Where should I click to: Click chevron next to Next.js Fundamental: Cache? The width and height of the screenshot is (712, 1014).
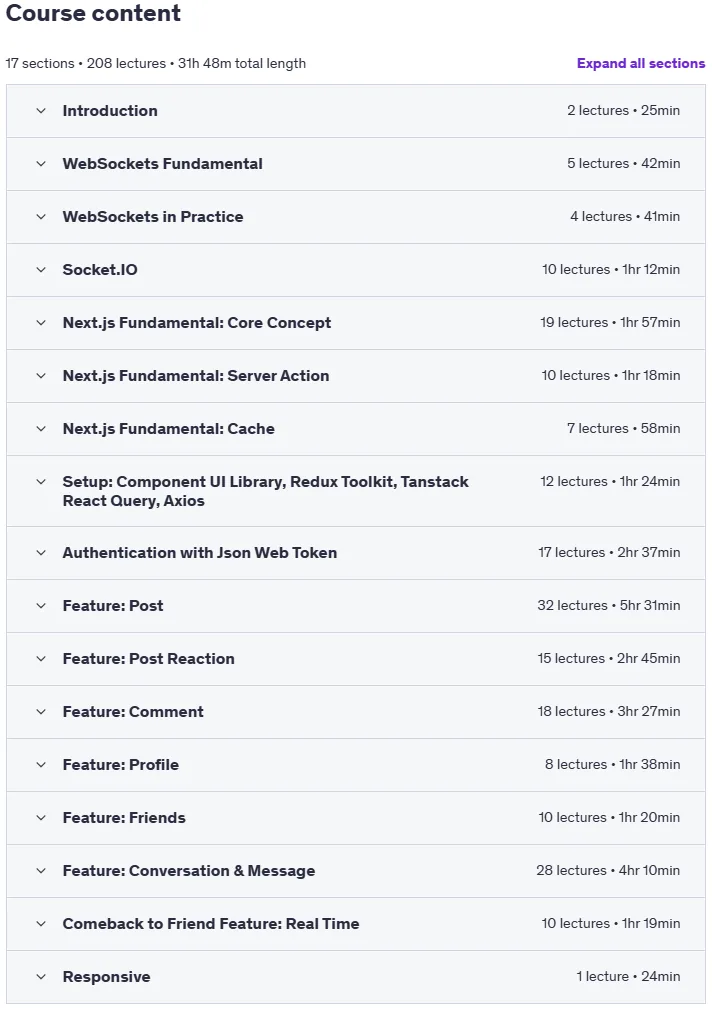pos(41,429)
